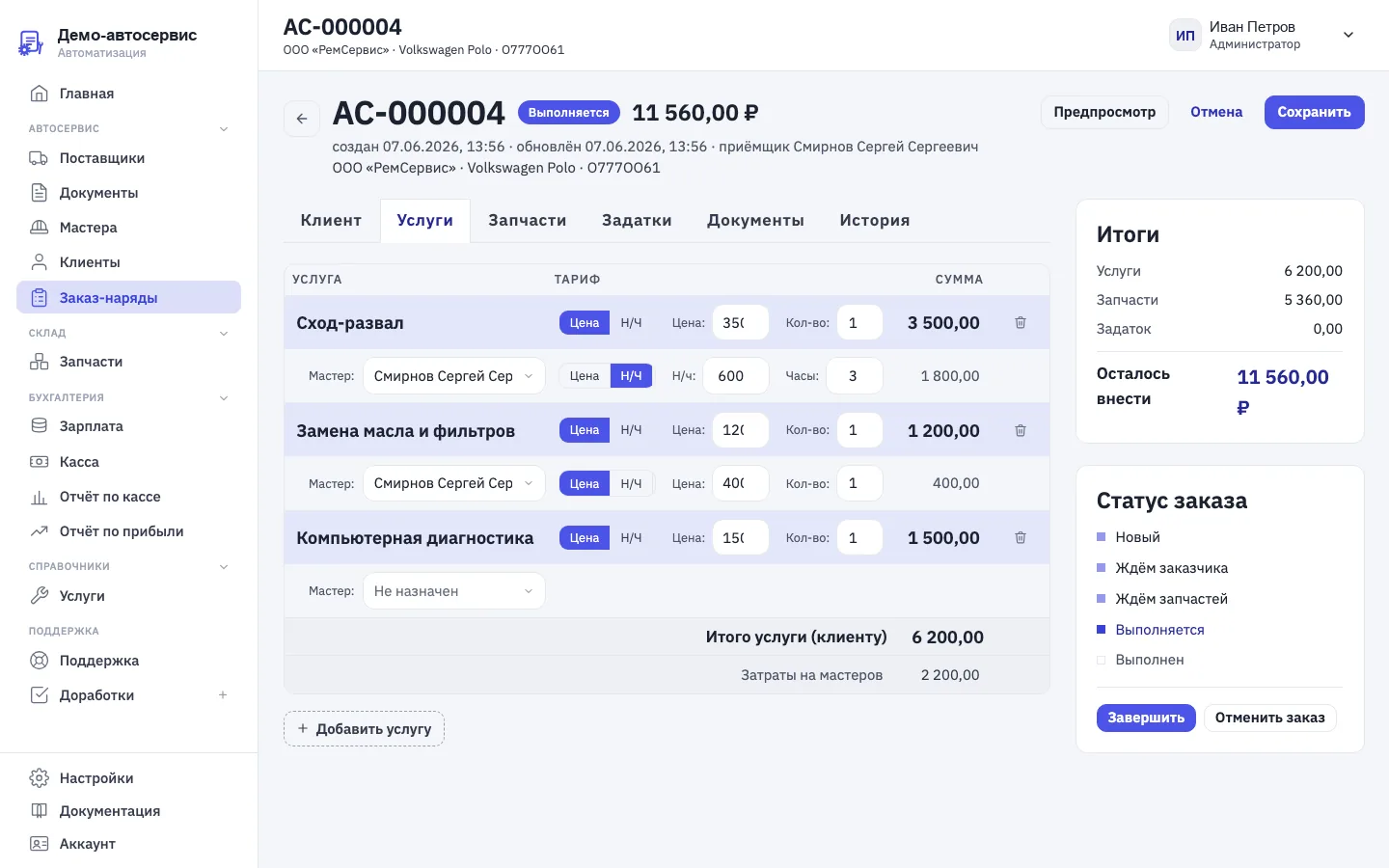Collapse the Склад sidebar section
1389x868 pixels.
click(224, 334)
